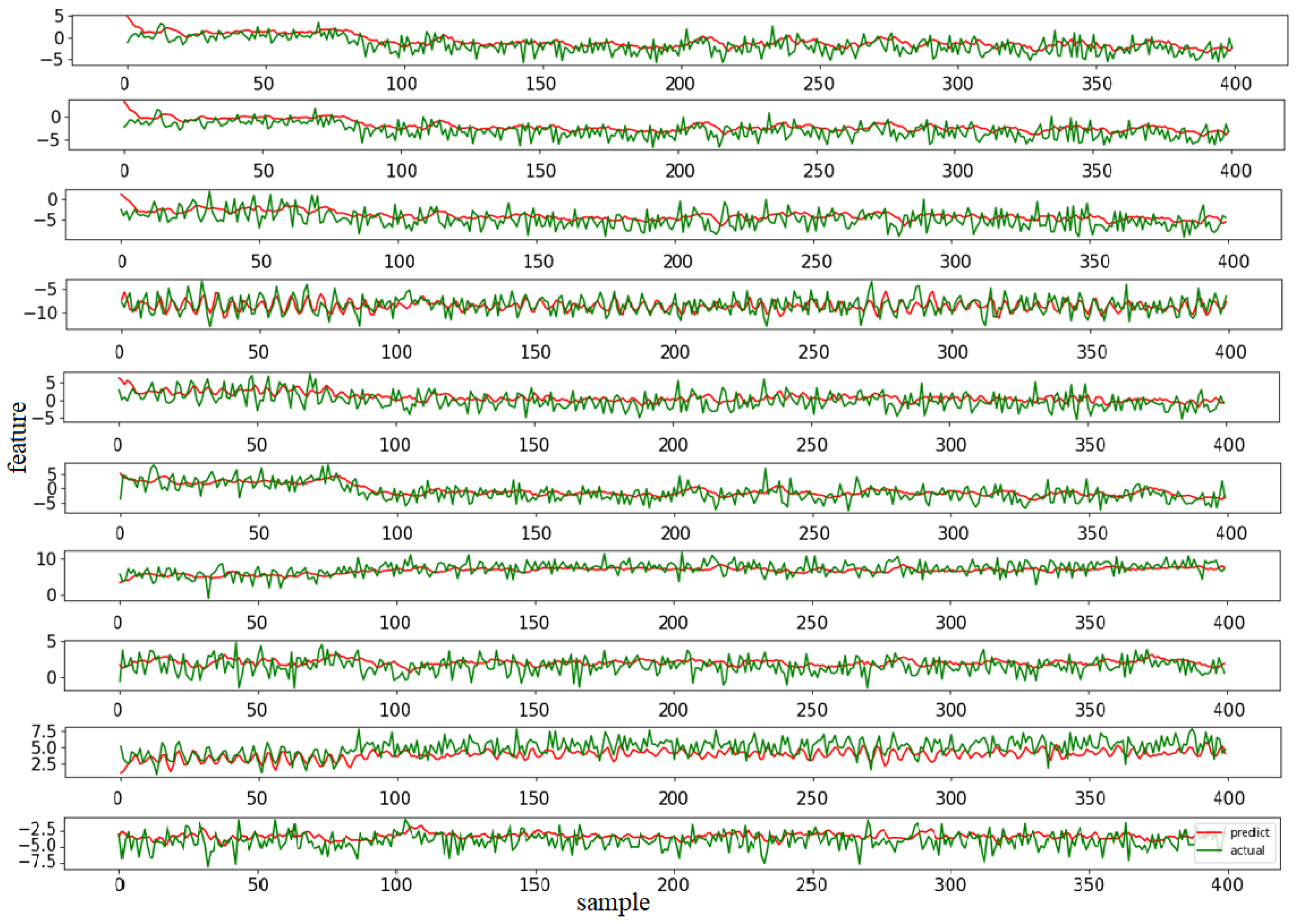Click the red line sample in legend
This screenshot has width=1296, height=924.
tap(1210, 833)
